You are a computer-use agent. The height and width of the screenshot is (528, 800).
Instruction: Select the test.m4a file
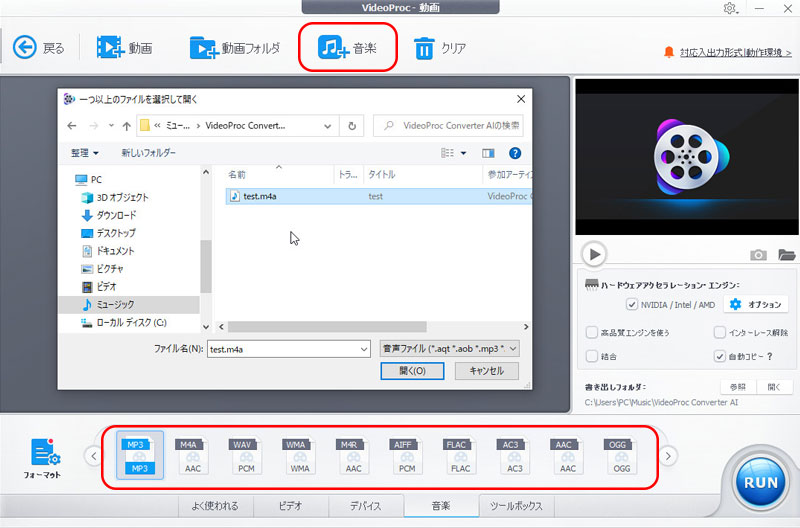[x=378, y=196]
